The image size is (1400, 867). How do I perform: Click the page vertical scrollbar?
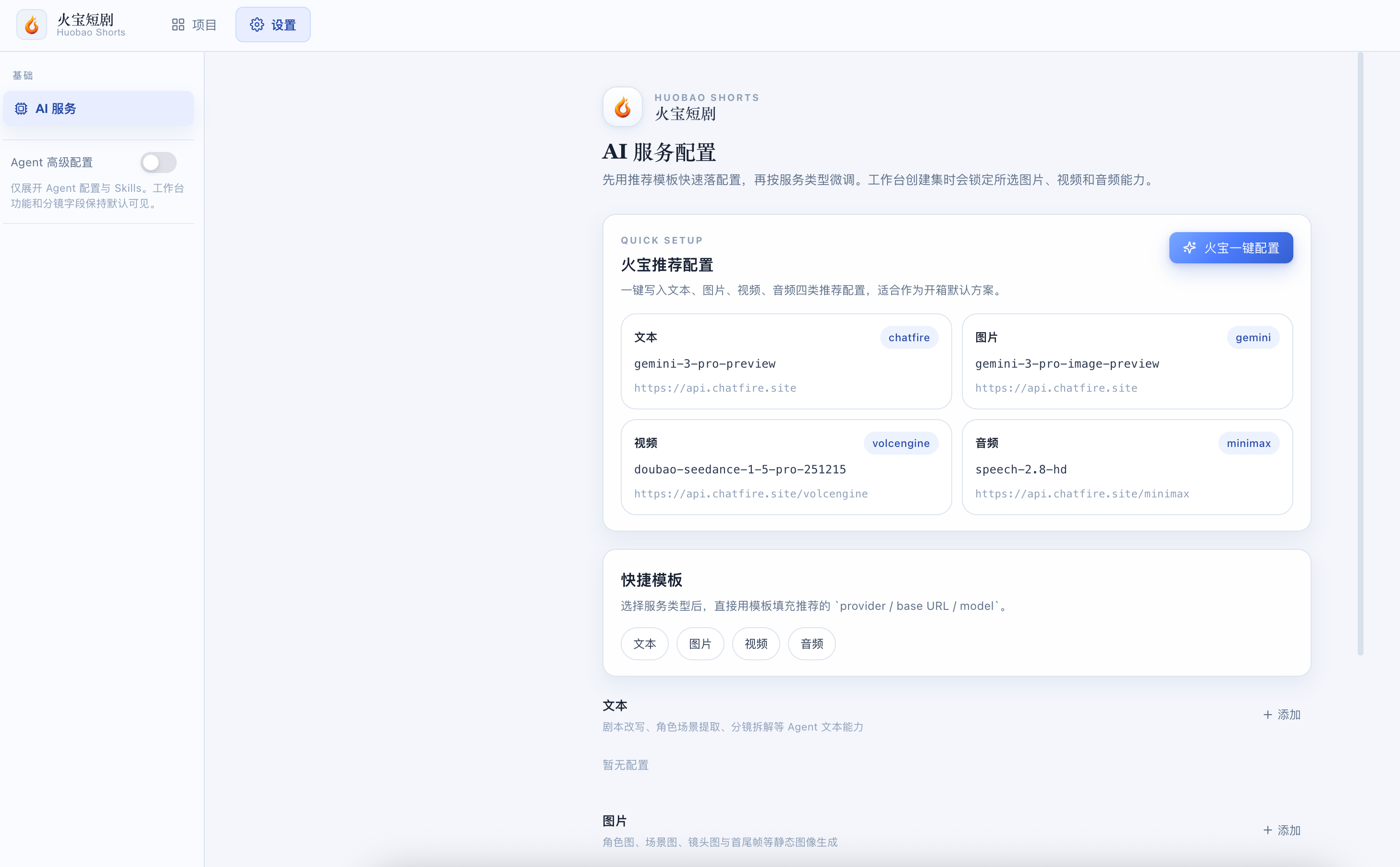pyautogui.click(x=1360, y=353)
